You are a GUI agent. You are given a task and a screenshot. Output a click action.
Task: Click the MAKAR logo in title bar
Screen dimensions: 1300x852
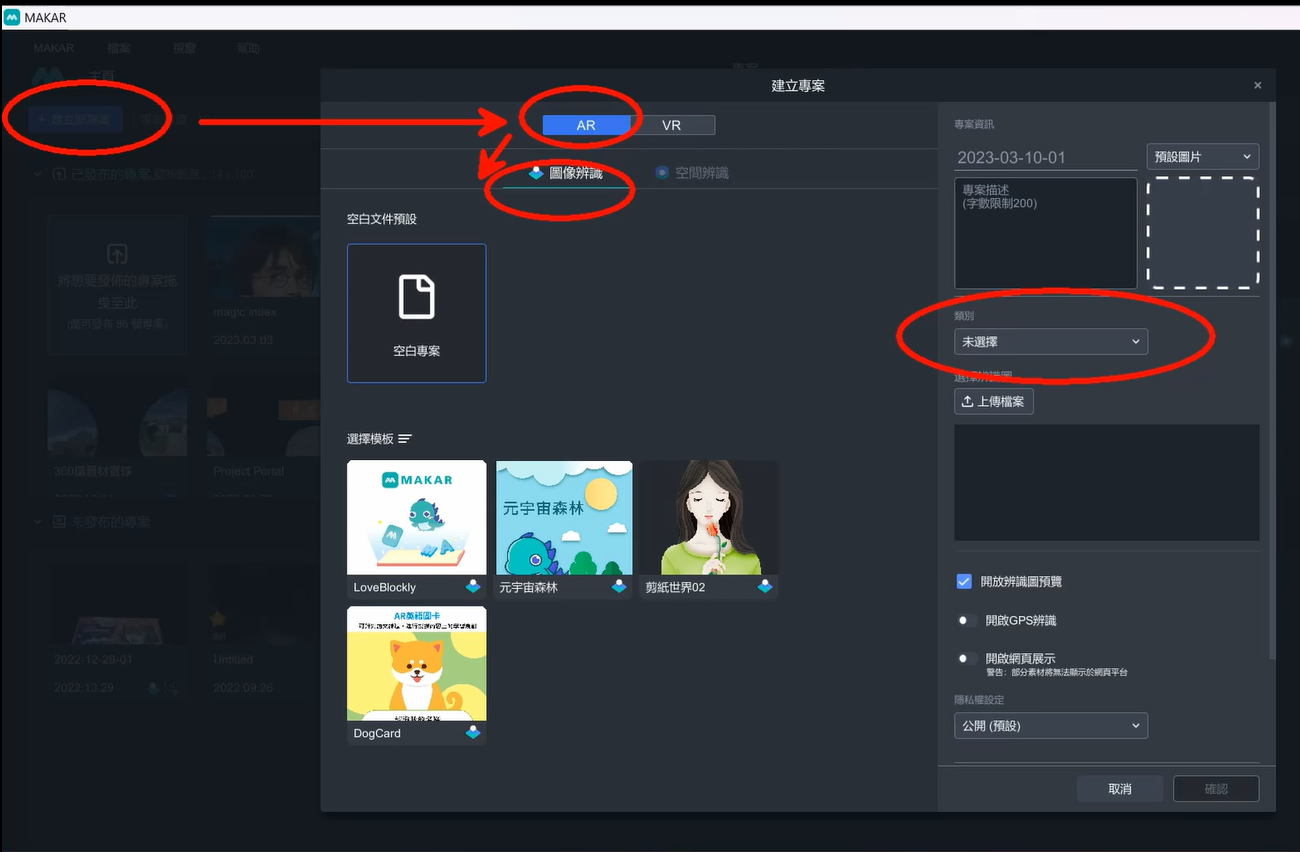click(x=12, y=17)
